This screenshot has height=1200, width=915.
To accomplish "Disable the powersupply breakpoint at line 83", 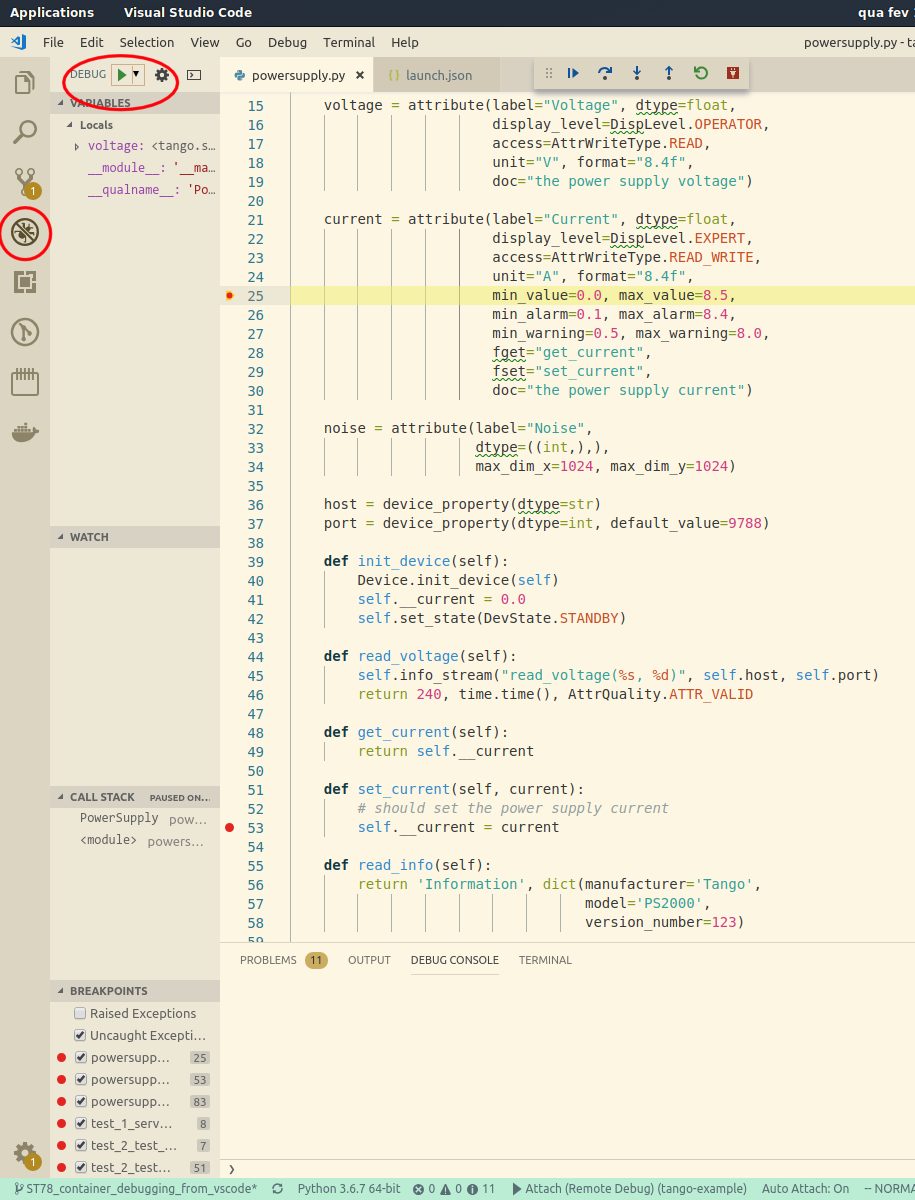I will click(x=82, y=1101).
